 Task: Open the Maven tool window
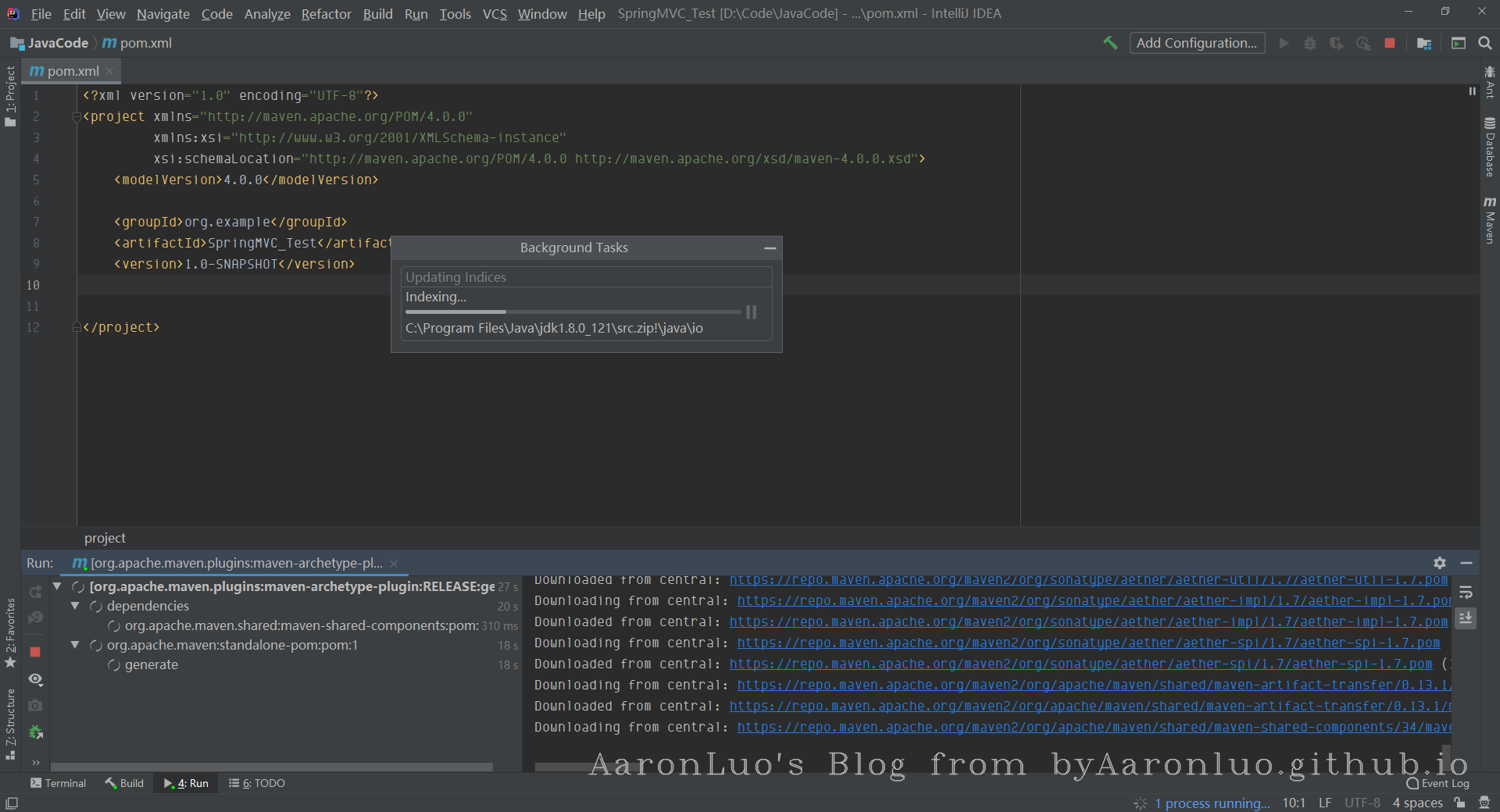(1490, 220)
